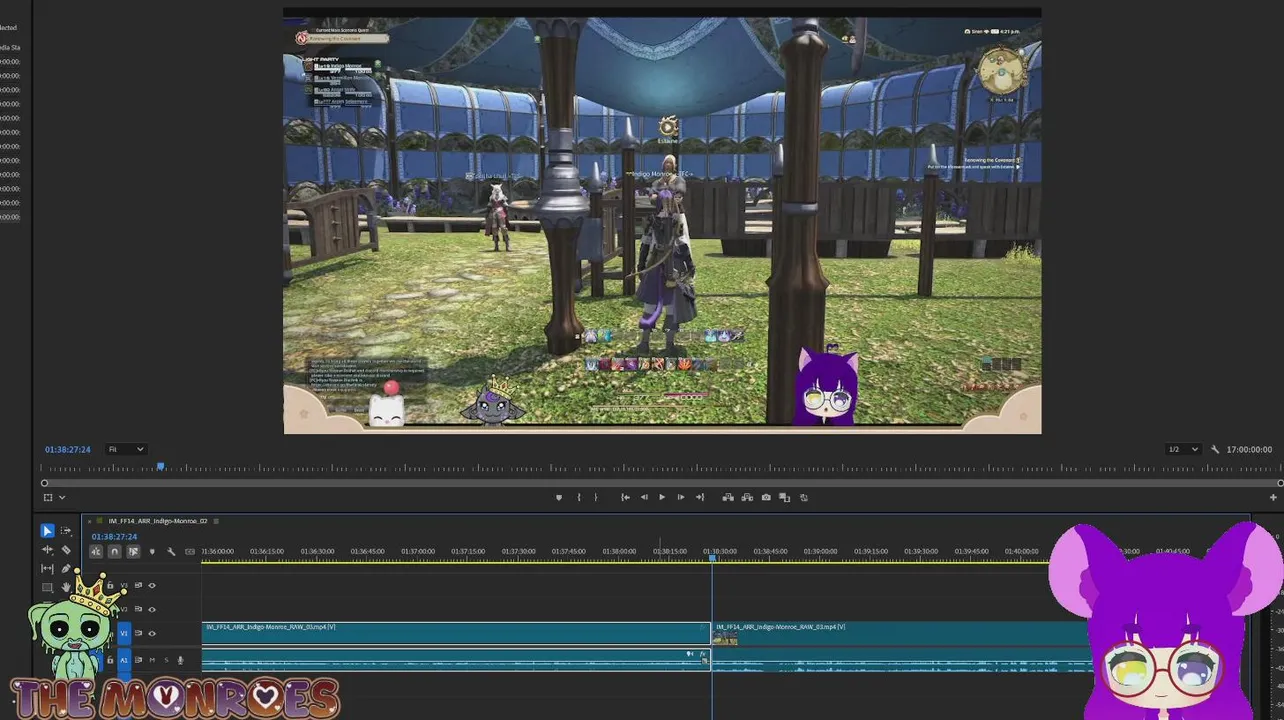Toggle Linked Selection in timeline

133,551
